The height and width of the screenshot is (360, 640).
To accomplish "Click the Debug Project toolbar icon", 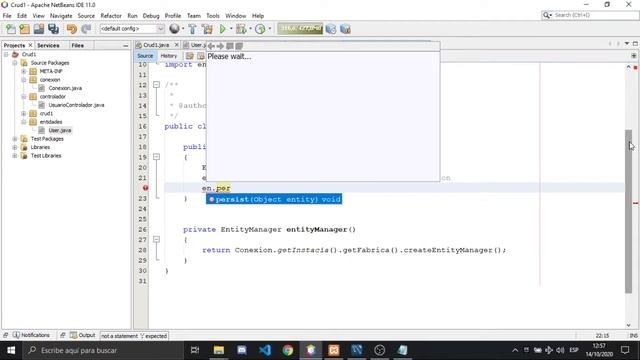I will tap(241, 29).
